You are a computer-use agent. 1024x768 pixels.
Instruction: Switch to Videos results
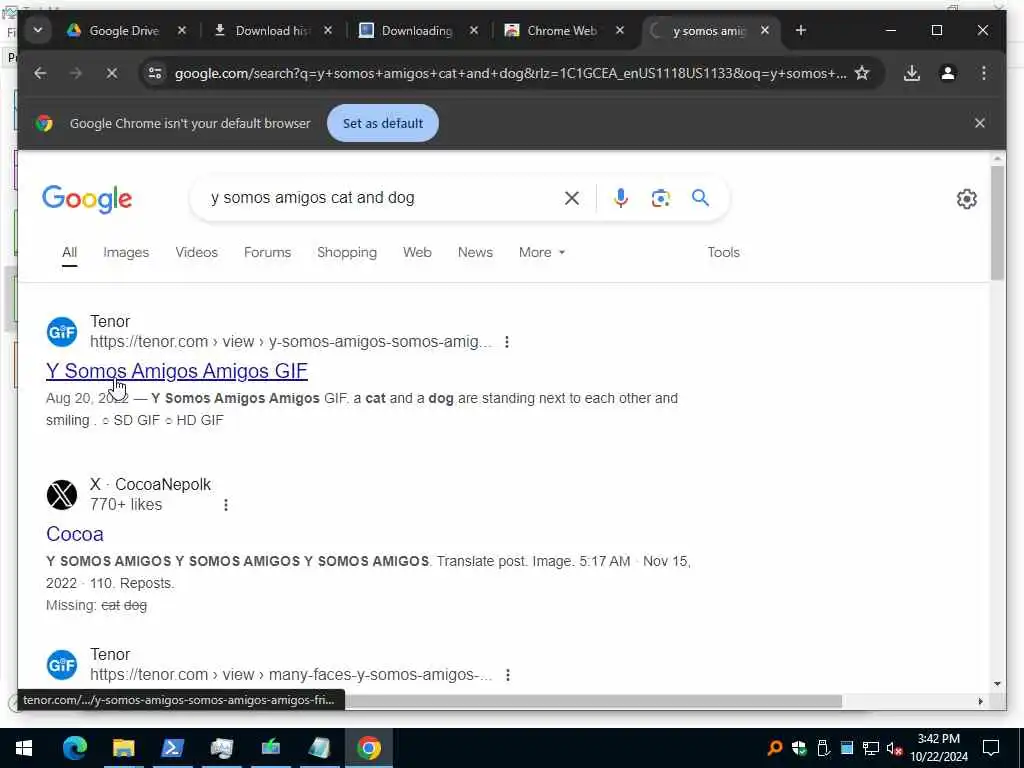pos(197,253)
